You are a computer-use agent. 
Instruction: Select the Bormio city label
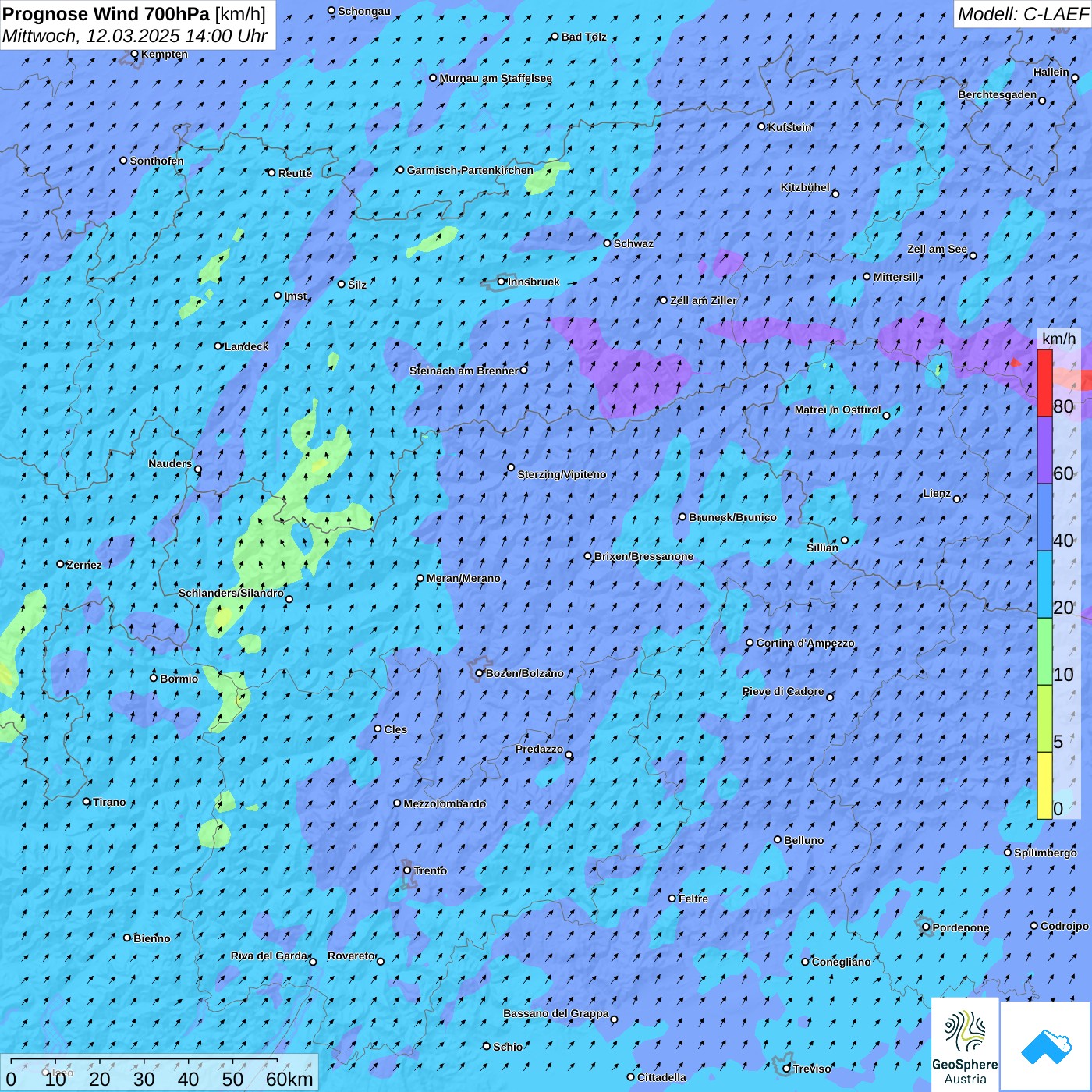tap(179, 679)
